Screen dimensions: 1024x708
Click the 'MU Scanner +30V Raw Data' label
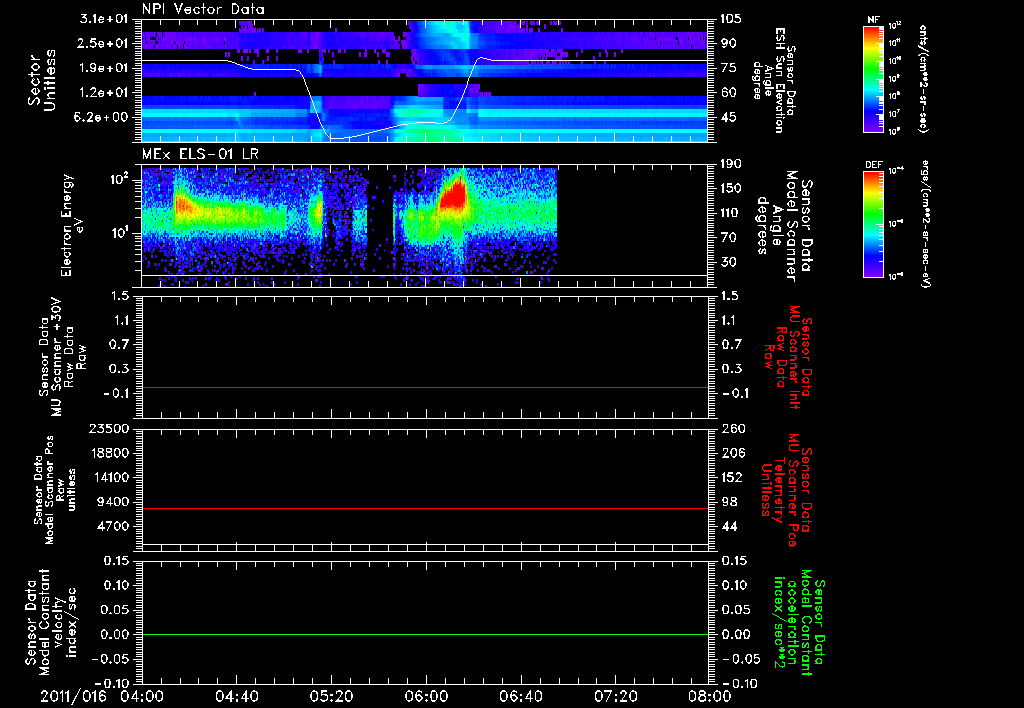(x=62, y=357)
